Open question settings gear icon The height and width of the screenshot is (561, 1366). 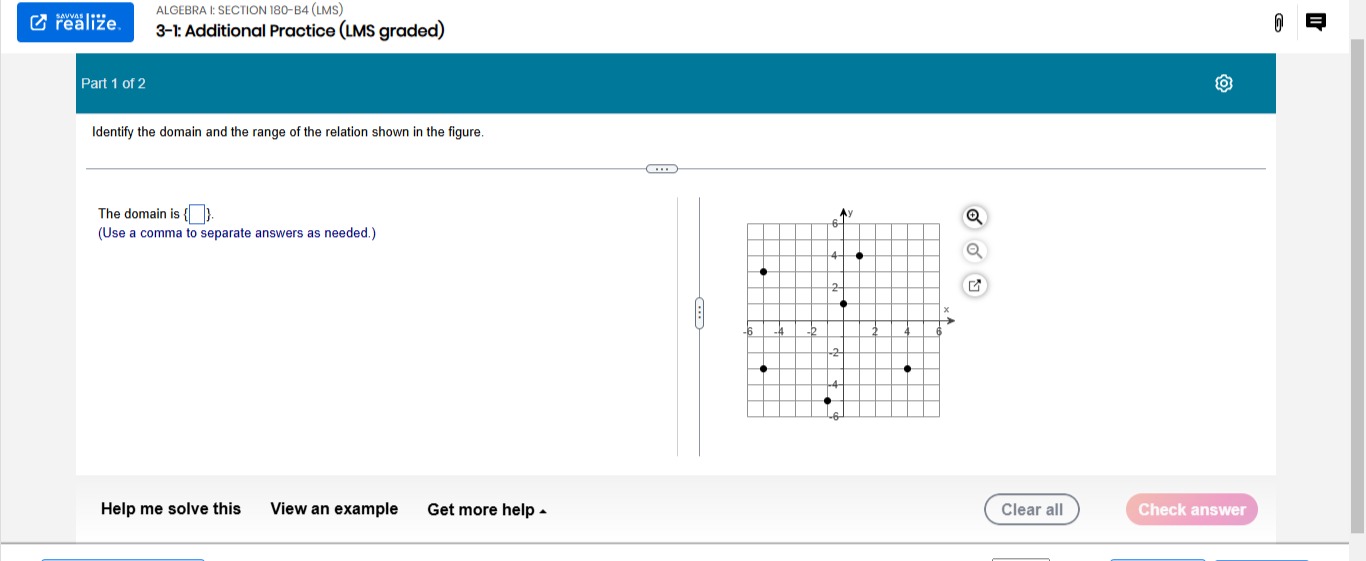1224,84
